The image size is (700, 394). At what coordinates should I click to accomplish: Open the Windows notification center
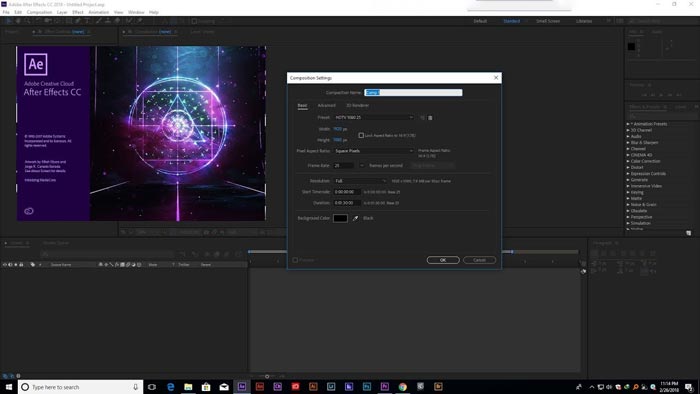(x=689, y=387)
